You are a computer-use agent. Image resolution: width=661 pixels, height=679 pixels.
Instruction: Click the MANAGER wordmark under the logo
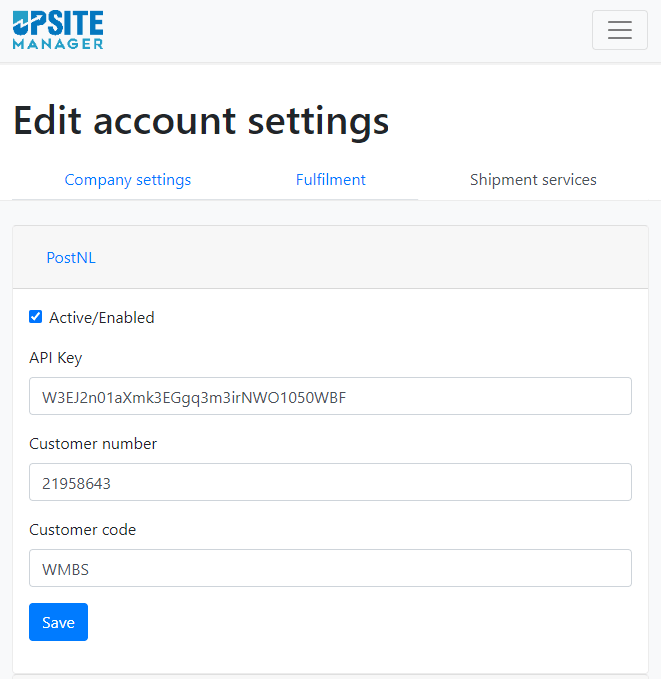[58, 44]
